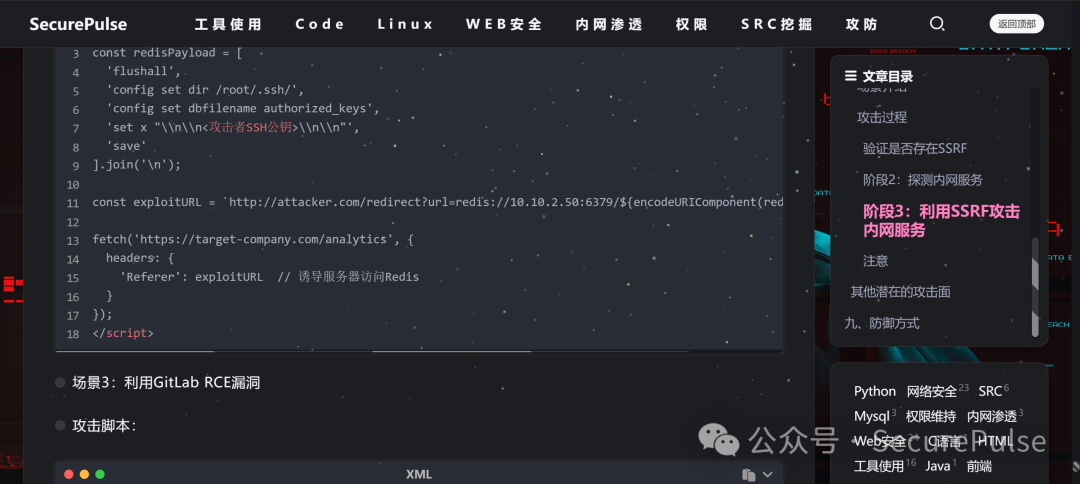Click the green dot on XML code block
Screen dimensions: 1080x484
pyautogui.click(x=100, y=474)
